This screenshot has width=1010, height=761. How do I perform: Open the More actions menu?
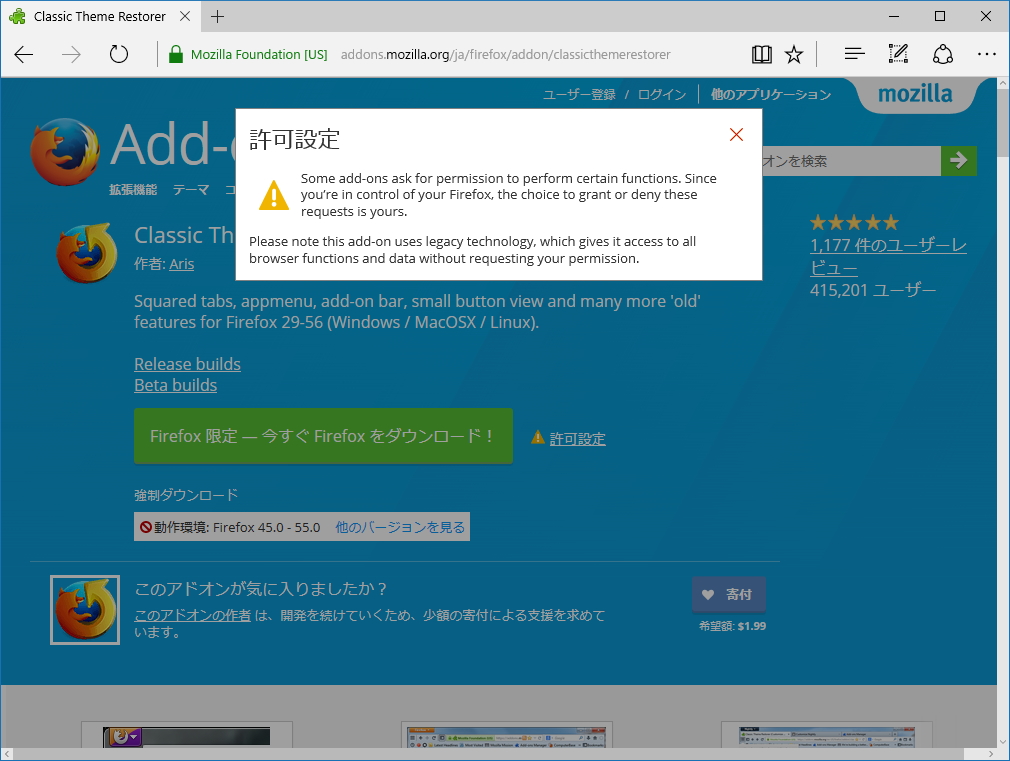click(986, 54)
